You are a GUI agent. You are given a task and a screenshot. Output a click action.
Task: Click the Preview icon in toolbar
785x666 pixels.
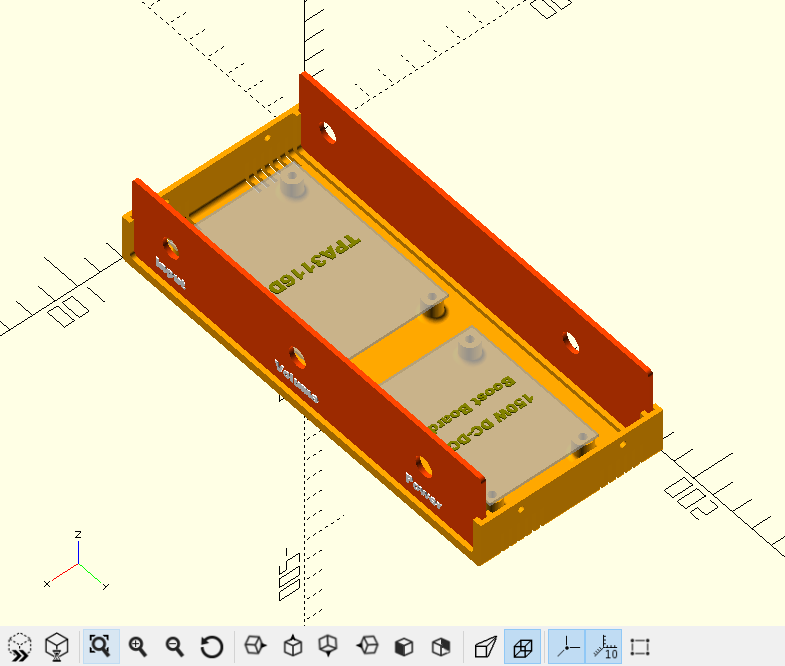(20, 646)
